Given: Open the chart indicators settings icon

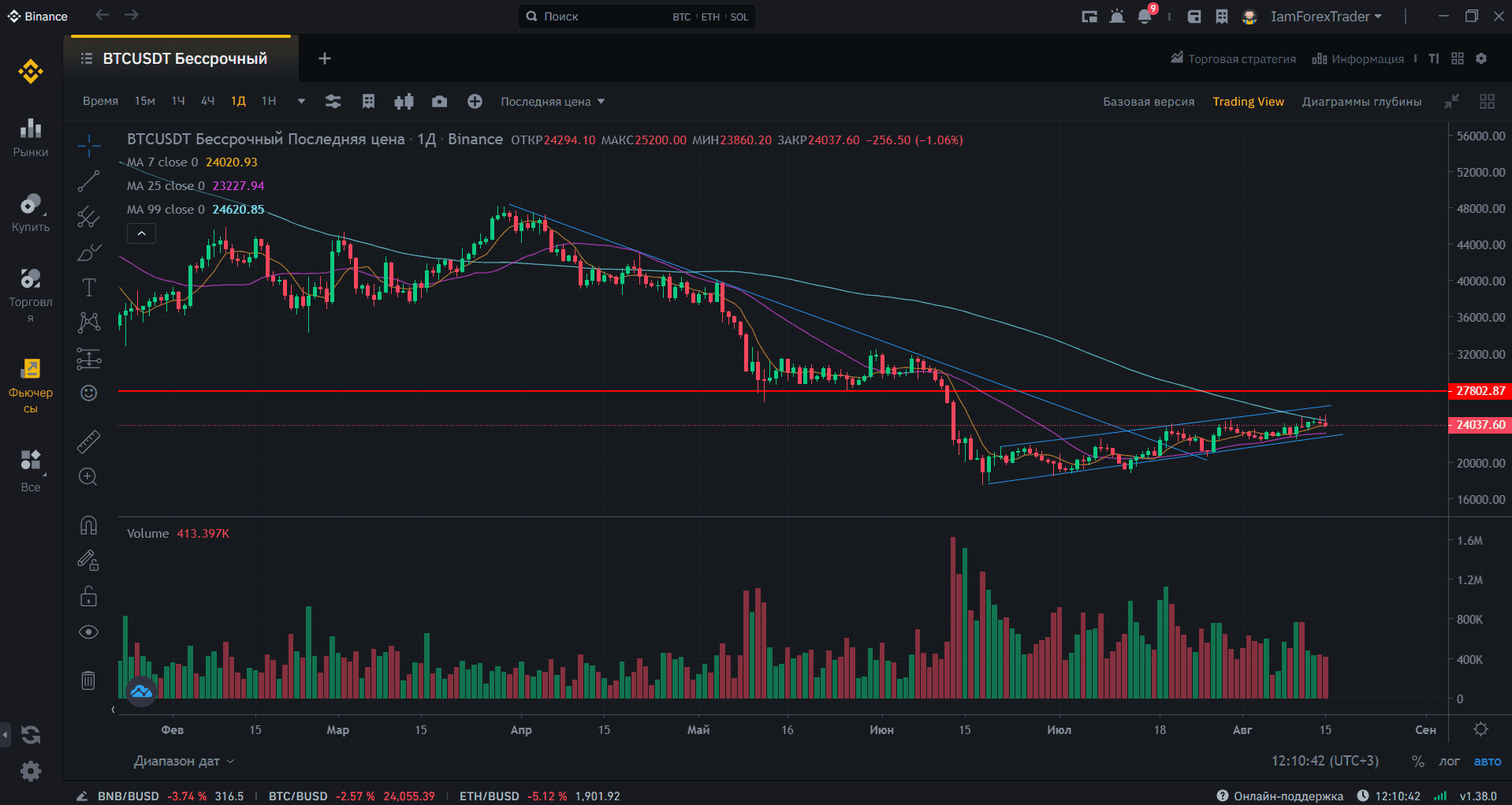Looking at the screenshot, I should pos(333,102).
